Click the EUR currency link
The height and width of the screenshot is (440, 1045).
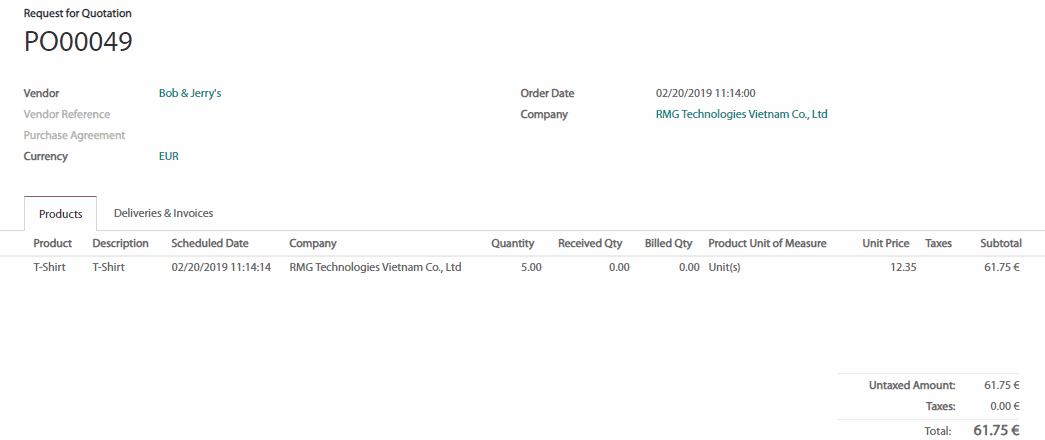click(x=169, y=156)
